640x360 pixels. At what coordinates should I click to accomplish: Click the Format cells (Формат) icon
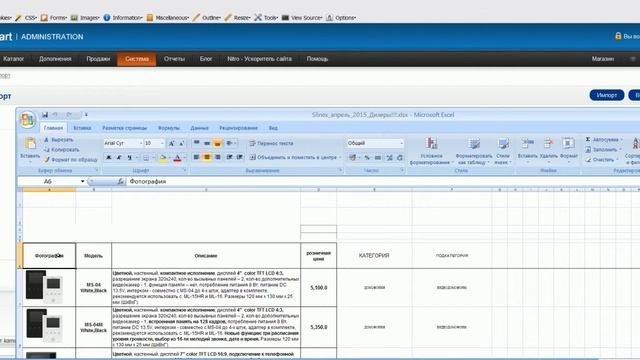568,143
